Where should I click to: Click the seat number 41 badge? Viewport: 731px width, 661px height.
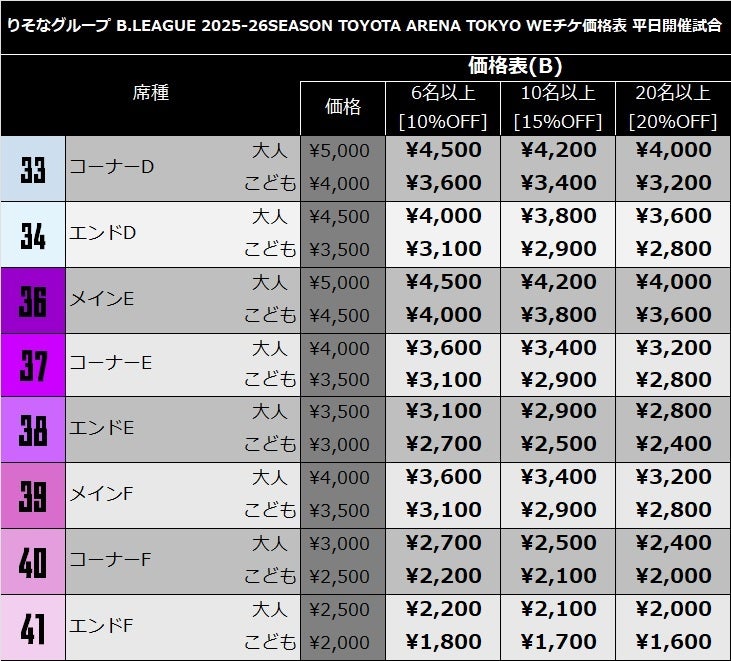tap(33, 627)
